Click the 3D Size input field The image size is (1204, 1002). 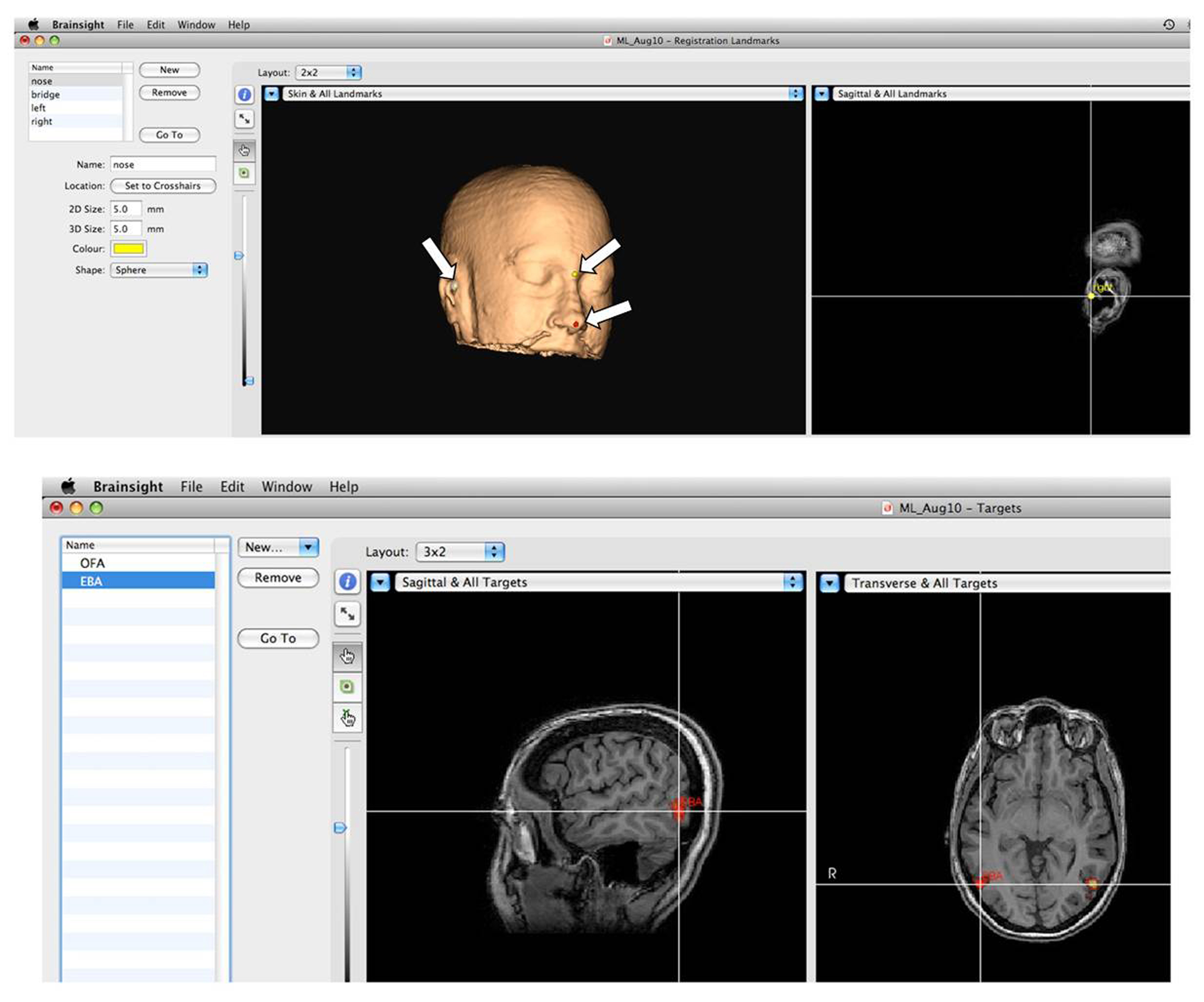(125, 229)
